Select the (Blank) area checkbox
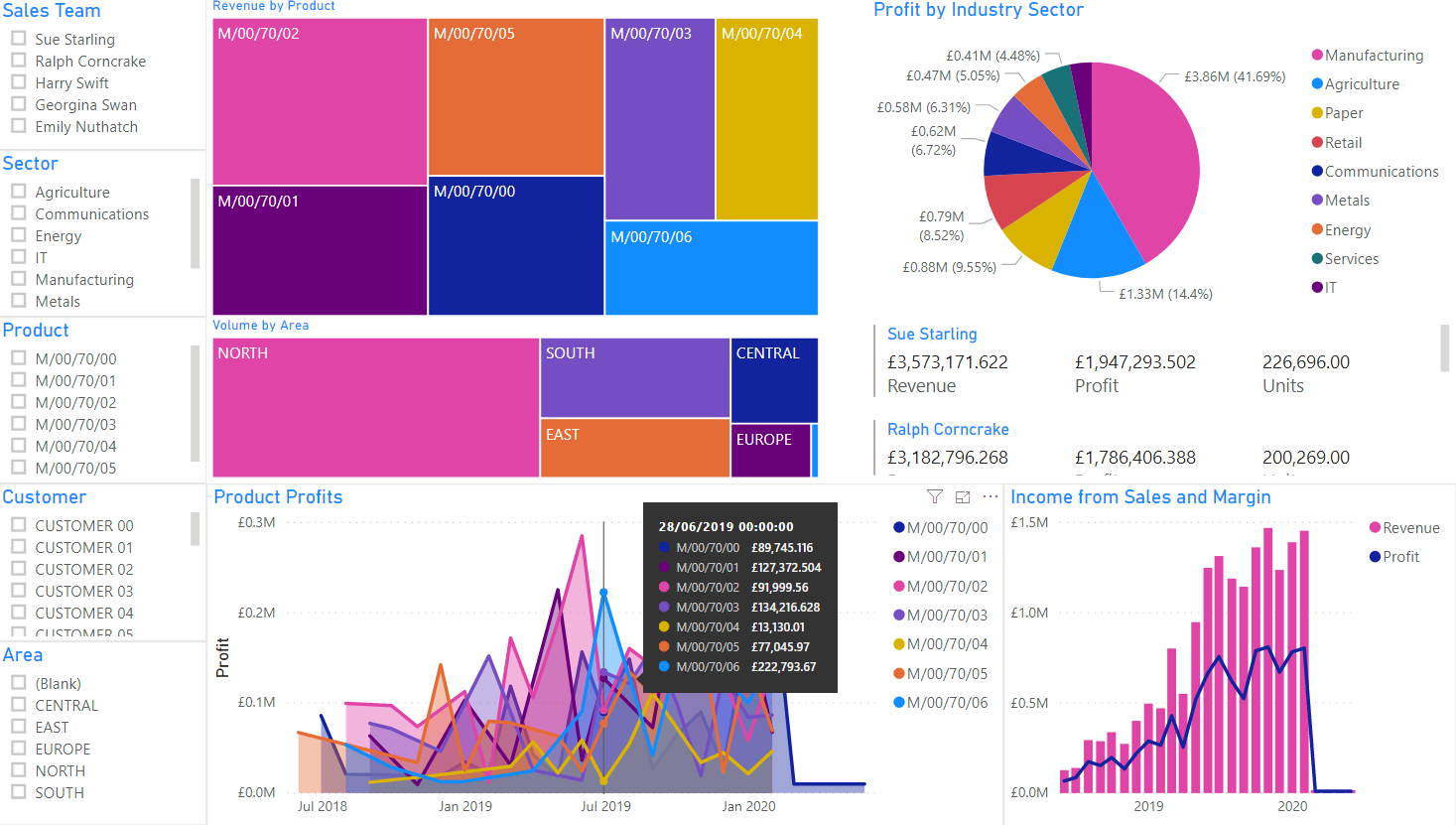 tap(18, 683)
